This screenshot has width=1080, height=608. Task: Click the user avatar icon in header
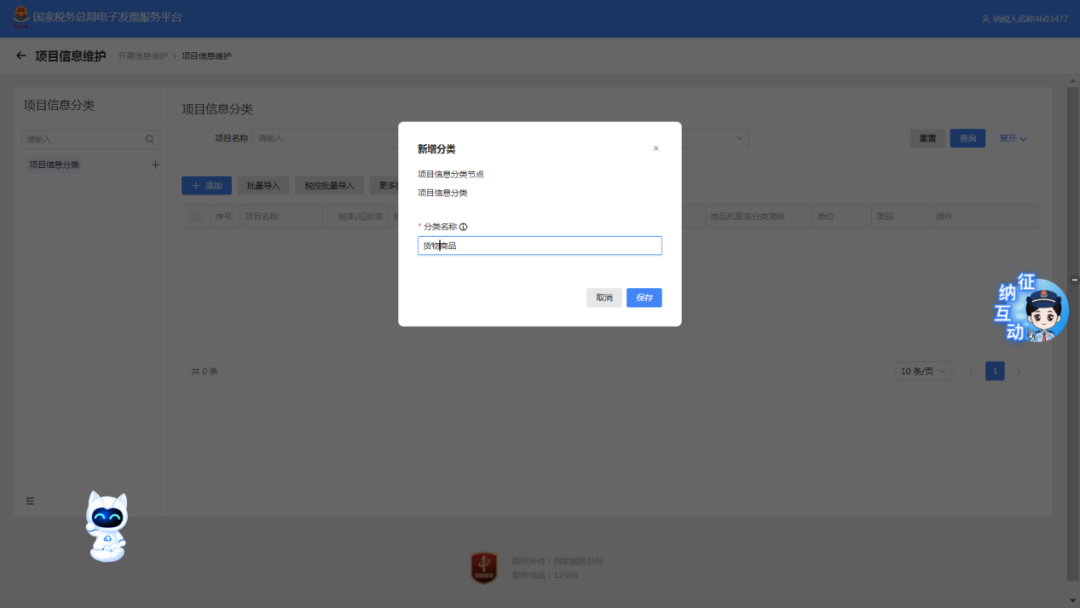(x=986, y=19)
